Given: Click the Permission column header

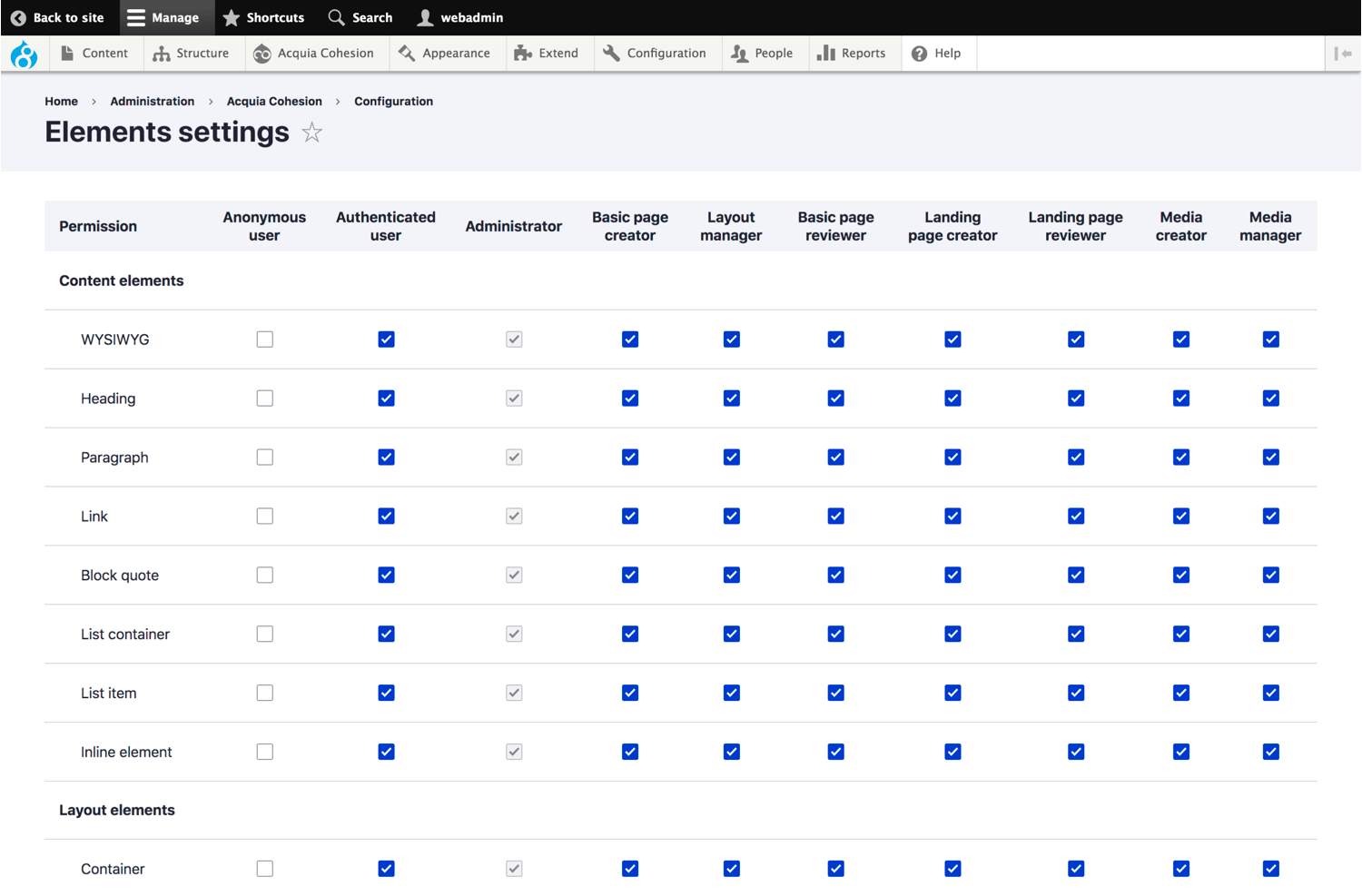Looking at the screenshot, I should pyautogui.click(x=98, y=226).
